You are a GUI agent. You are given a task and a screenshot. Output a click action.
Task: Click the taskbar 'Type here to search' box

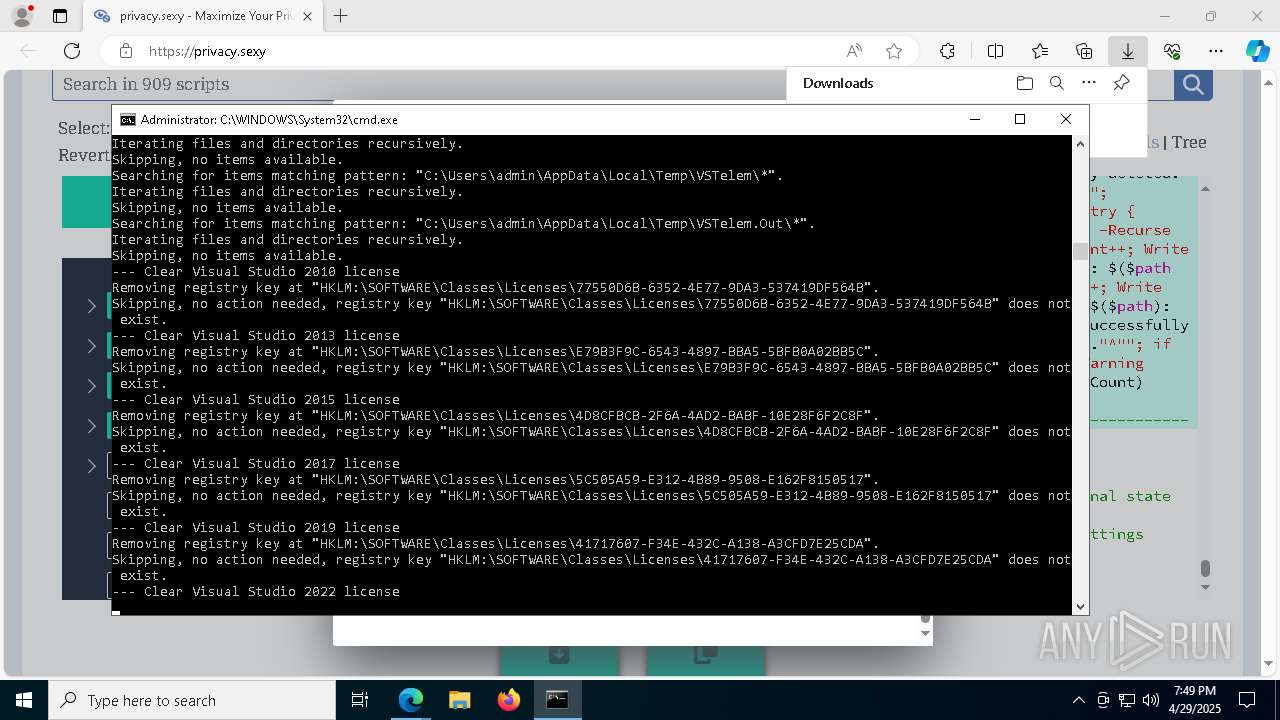pyautogui.click(x=192, y=700)
